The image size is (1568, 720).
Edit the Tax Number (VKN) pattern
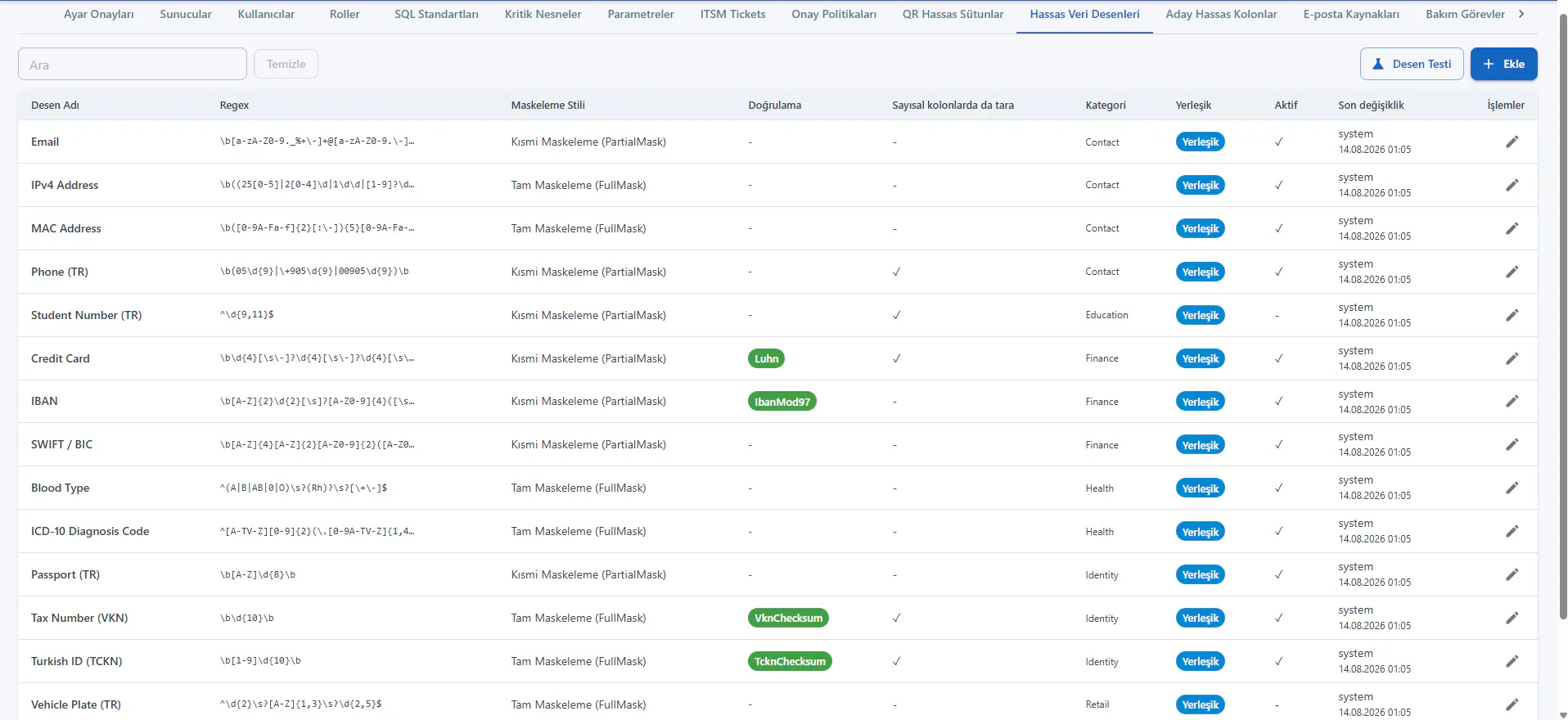[1512, 618]
